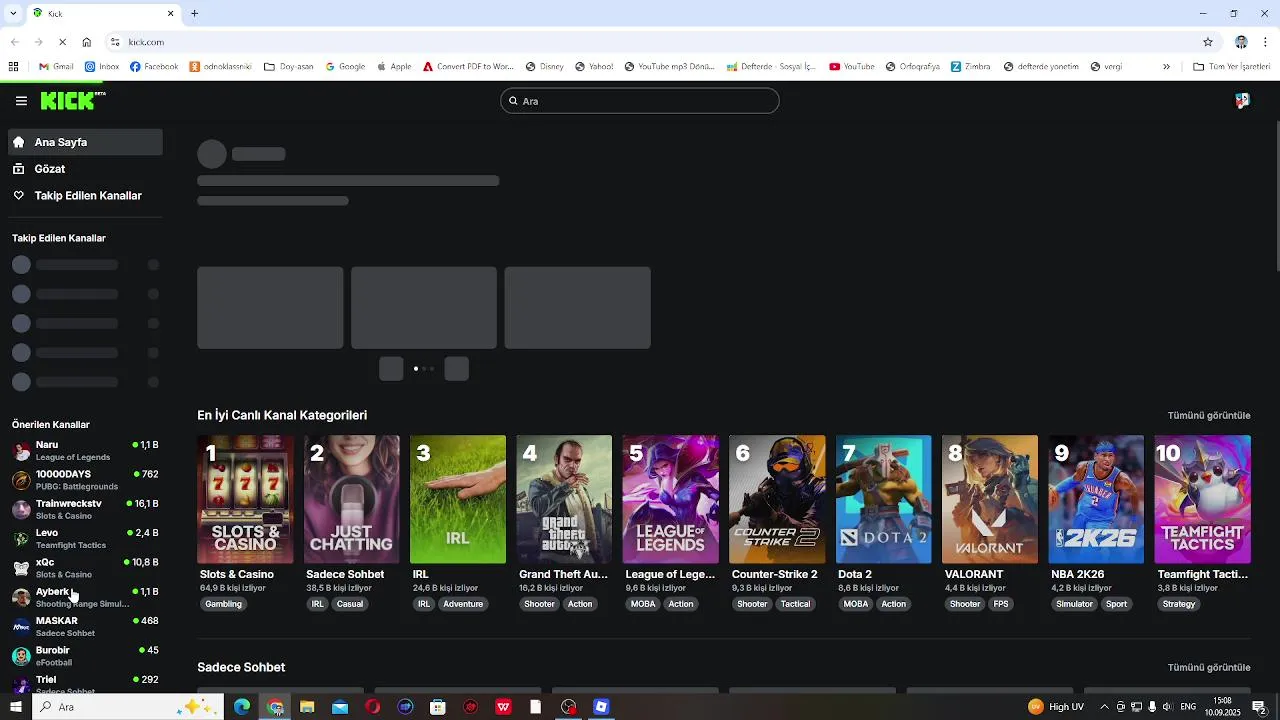Open MASKAR channel in sidebar

[x=85, y=627]
